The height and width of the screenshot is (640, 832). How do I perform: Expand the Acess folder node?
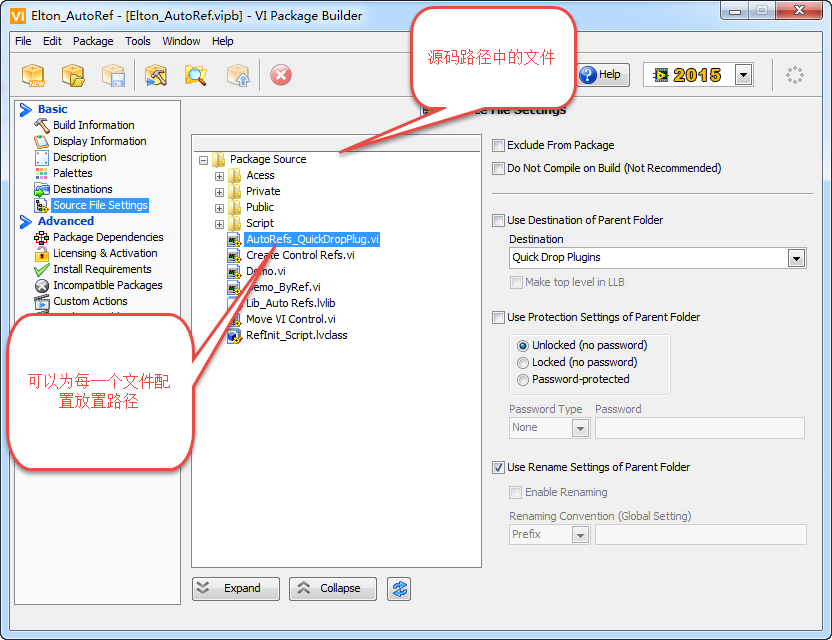219,176
